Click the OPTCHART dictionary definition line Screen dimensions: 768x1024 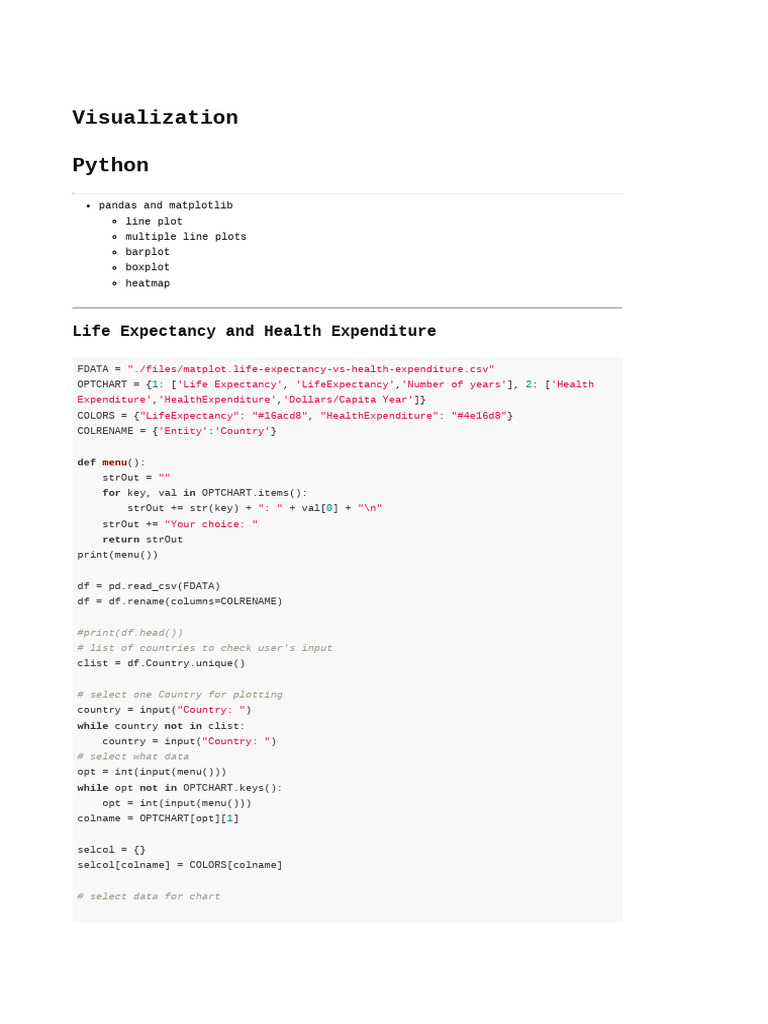pos(300,384)
